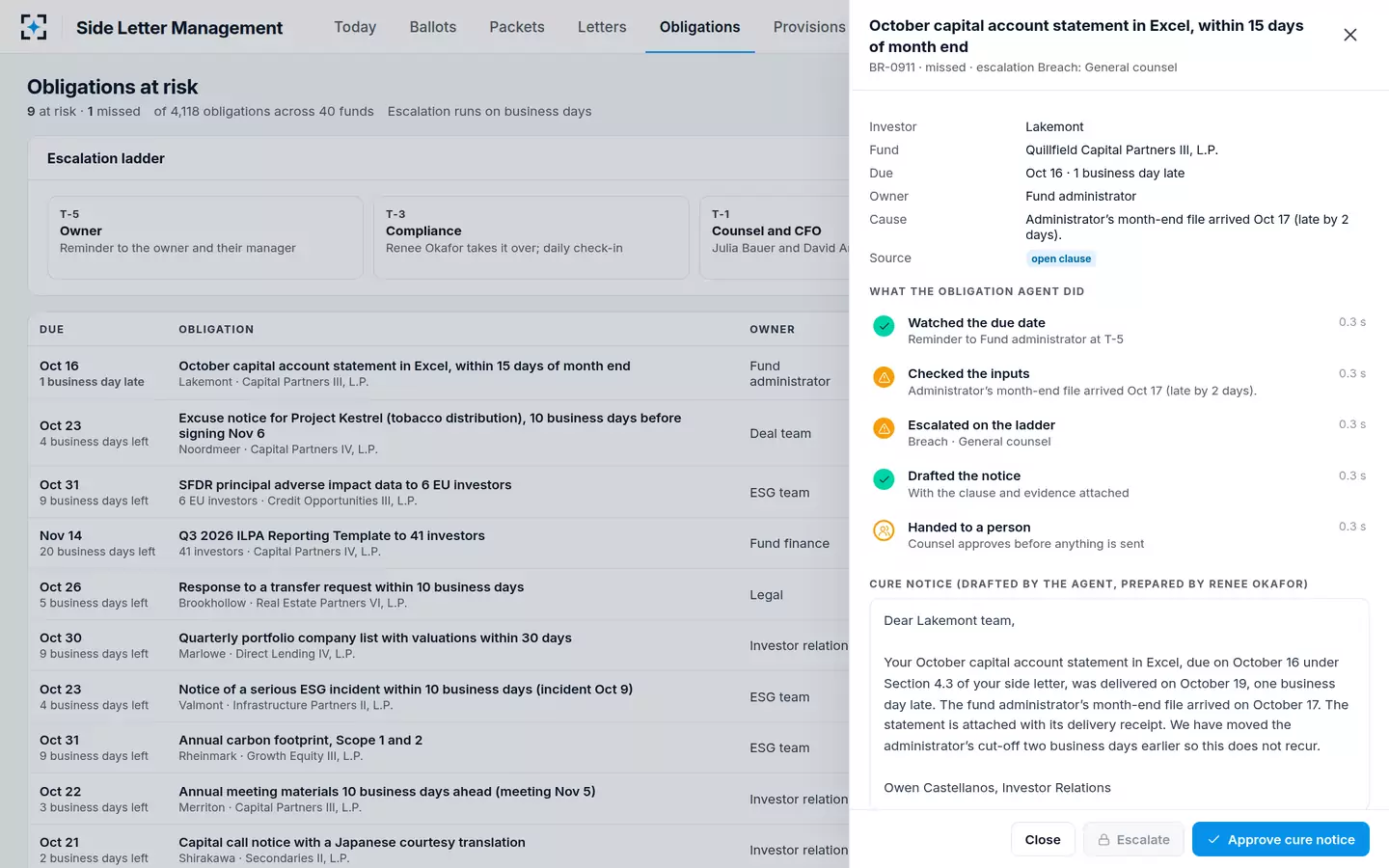This screenshot has height=868, width=1389.
Task: Close the obligation detail panel with X
Action: [1350, 35]
